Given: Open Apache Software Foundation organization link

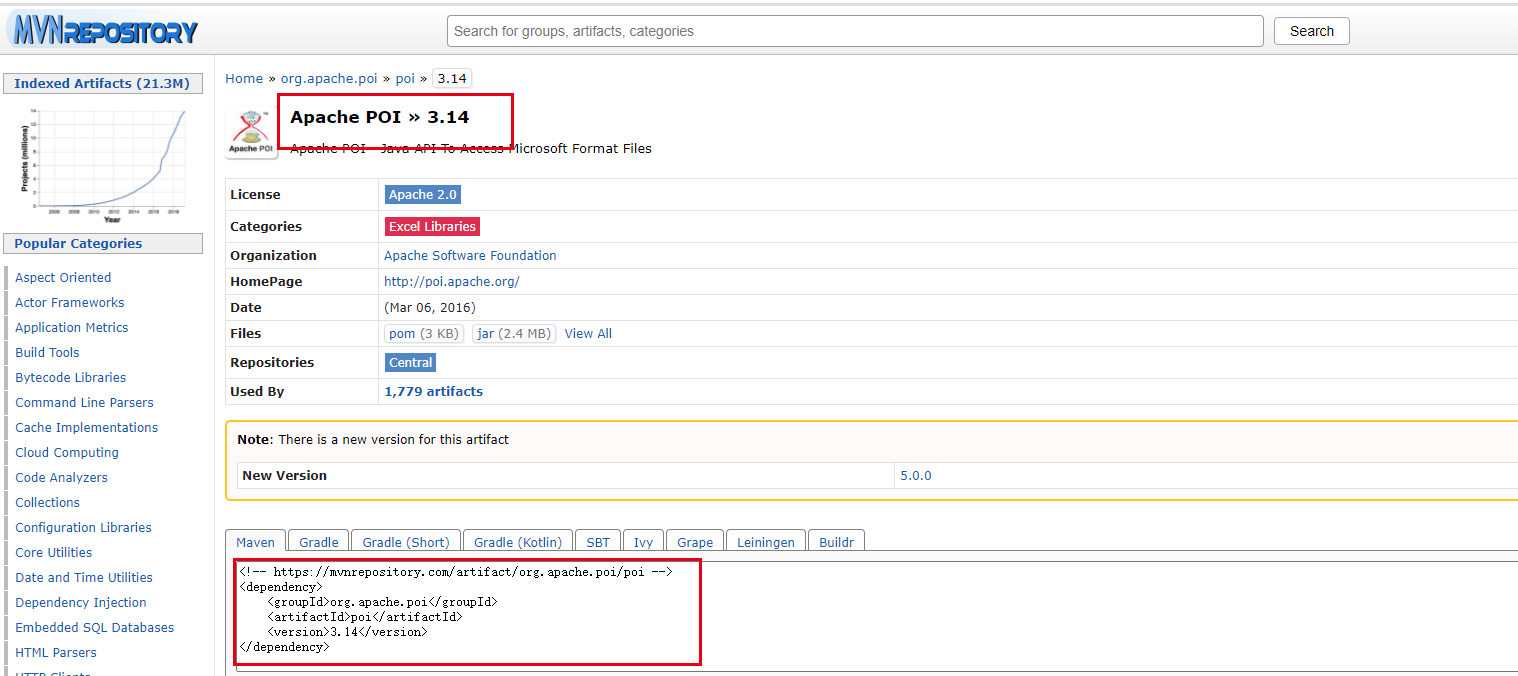Looking at the screenshot, I should pos(470,256).
